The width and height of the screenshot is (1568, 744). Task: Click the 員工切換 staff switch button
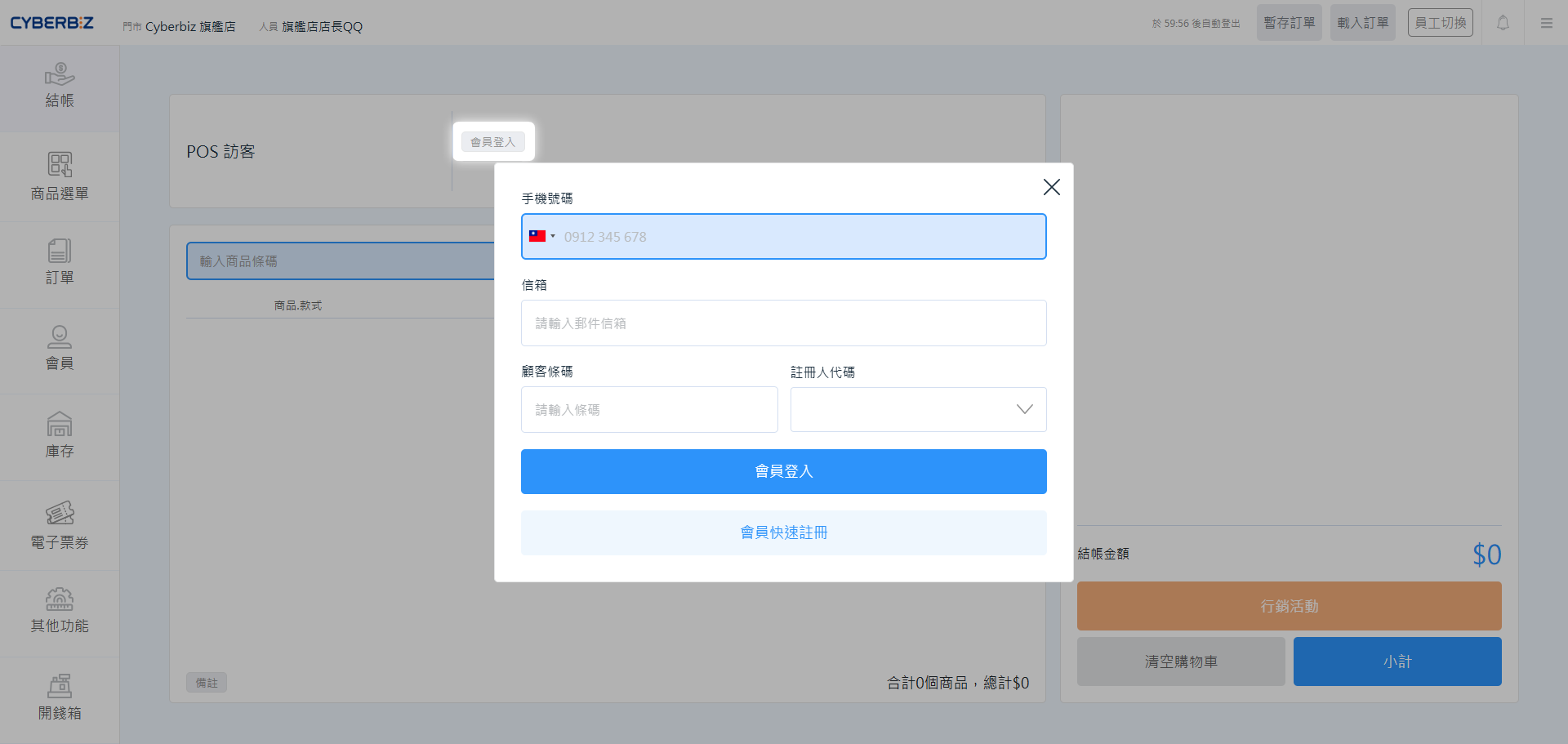tap(1440, 23)
